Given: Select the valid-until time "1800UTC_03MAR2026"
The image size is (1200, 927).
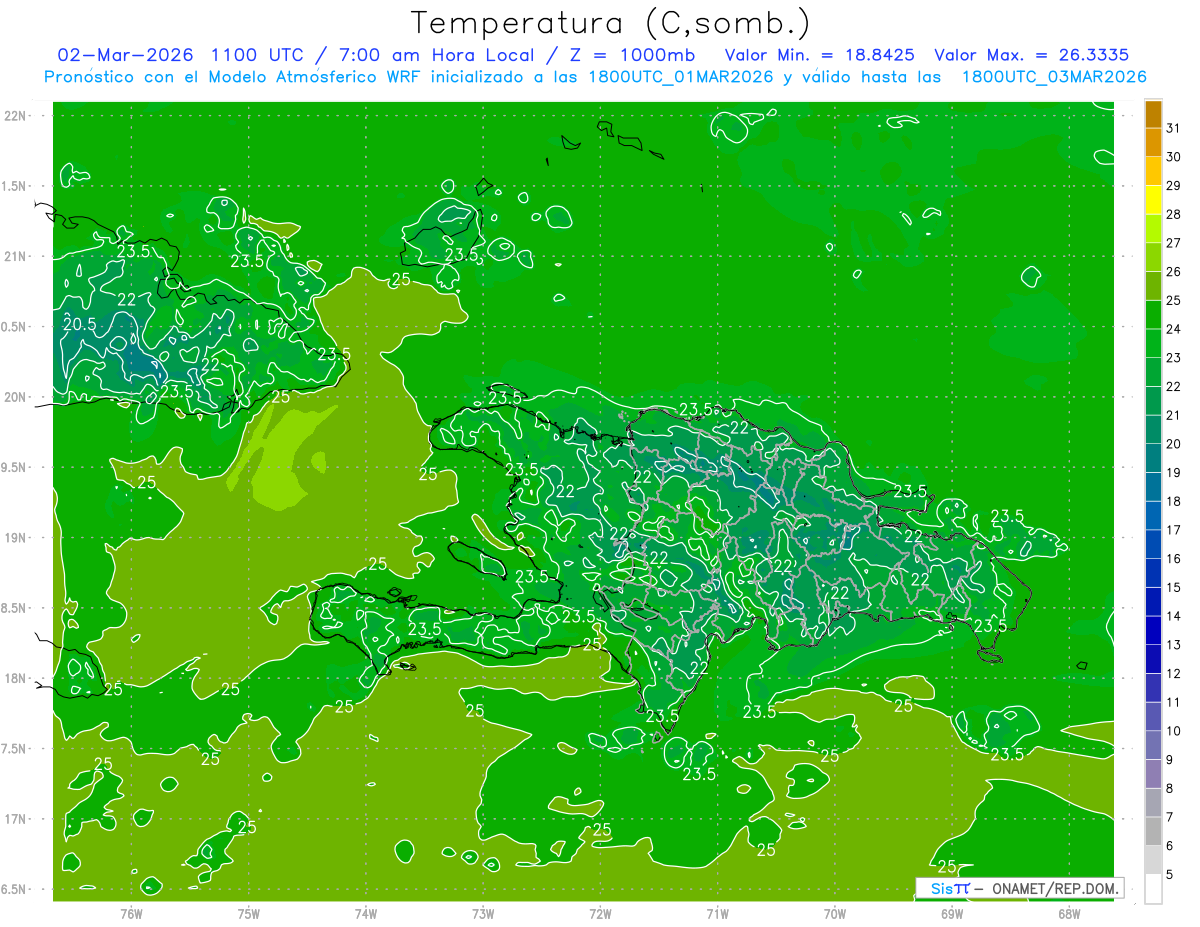Looking at the screenshot, I should click(x=1053, y=77).
